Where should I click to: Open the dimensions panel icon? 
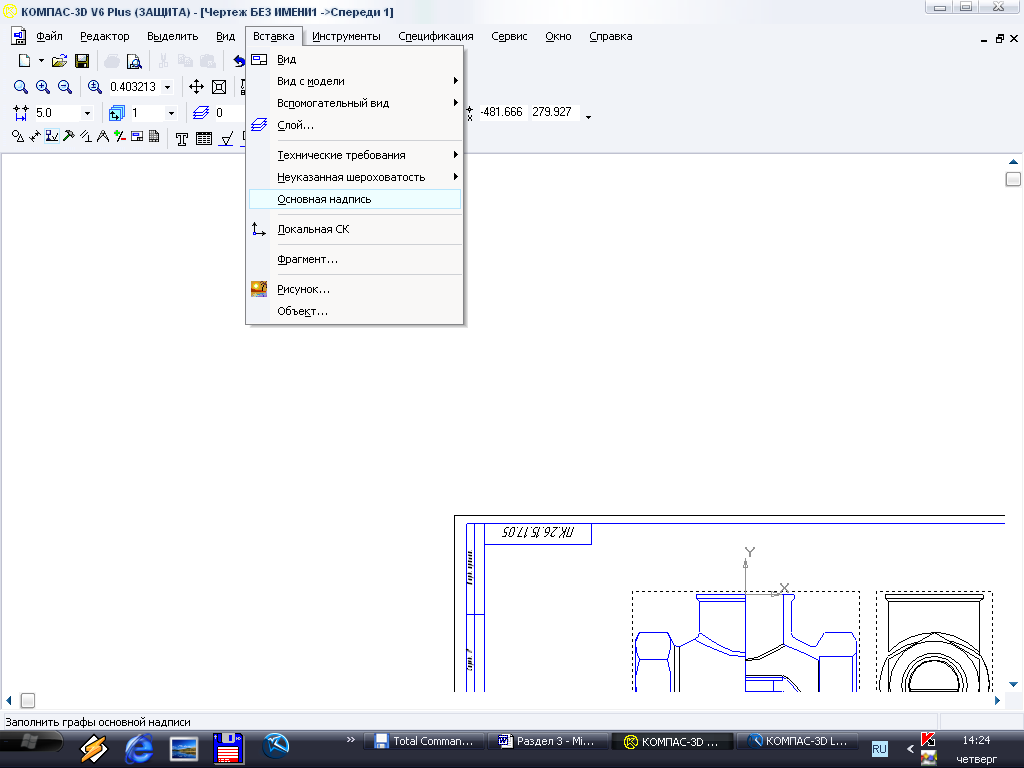(35, 136)
